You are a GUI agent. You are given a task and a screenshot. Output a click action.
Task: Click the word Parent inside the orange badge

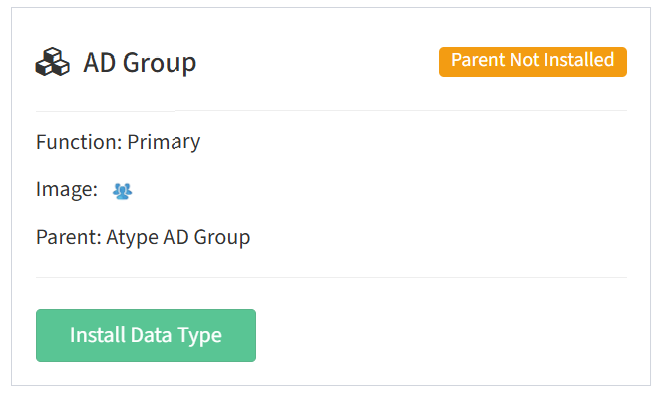coord(478,60)
